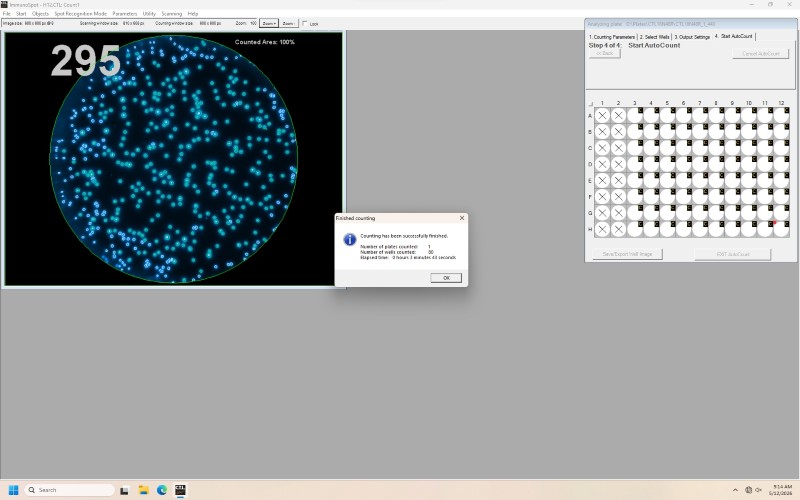This screenshot has width=800, height=500.
Task: Open File Explorer from the taskbar
Action: point(143,490)
